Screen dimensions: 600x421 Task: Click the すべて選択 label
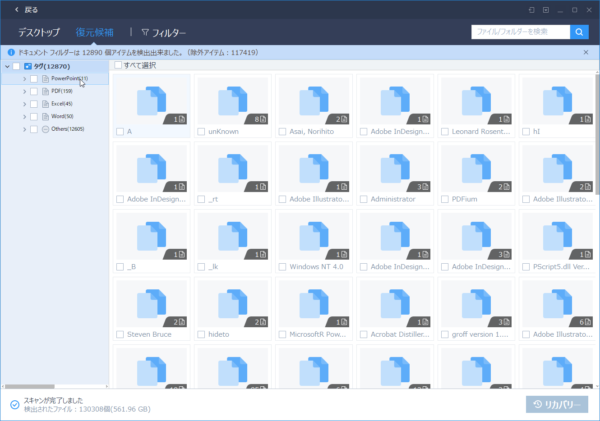click(x=140, y=65)
